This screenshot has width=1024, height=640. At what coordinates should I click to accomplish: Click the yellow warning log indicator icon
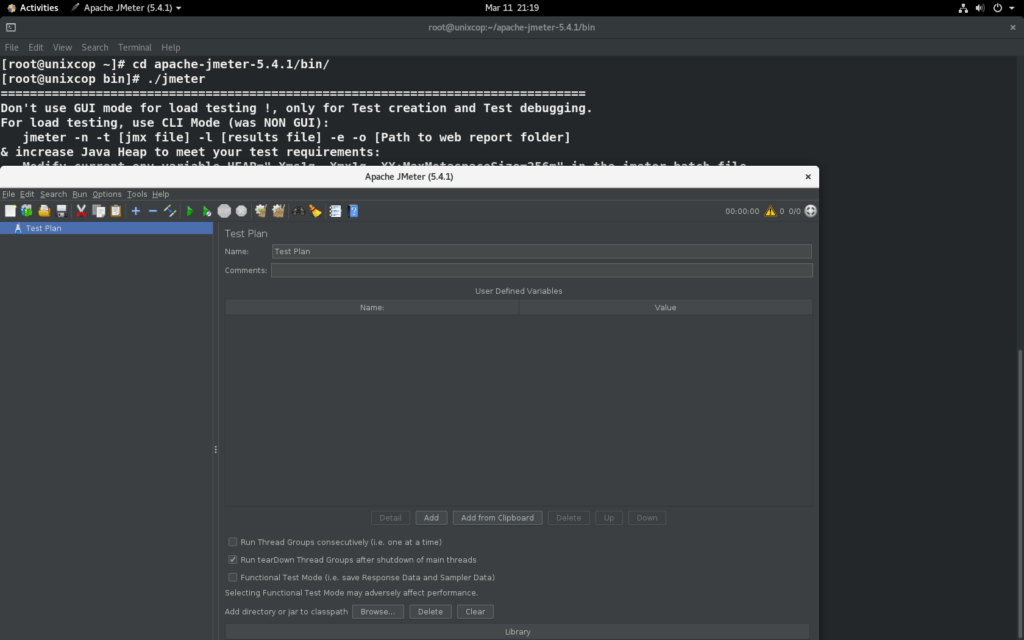771,211
